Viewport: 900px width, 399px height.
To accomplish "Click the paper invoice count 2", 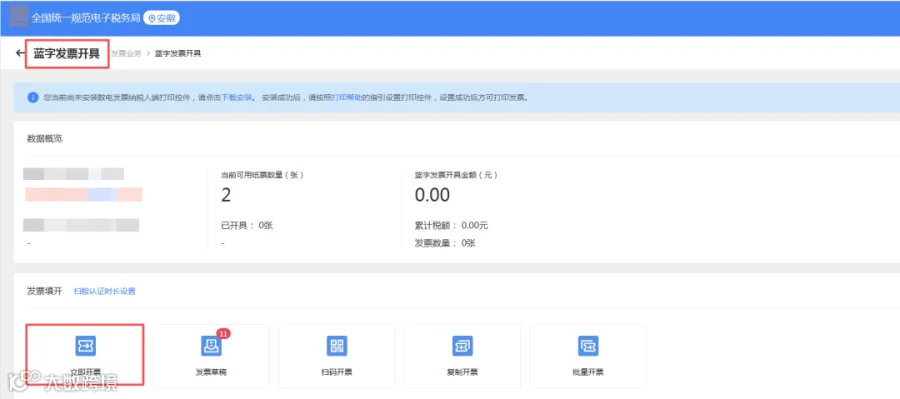I will click(x=226, y=195).
